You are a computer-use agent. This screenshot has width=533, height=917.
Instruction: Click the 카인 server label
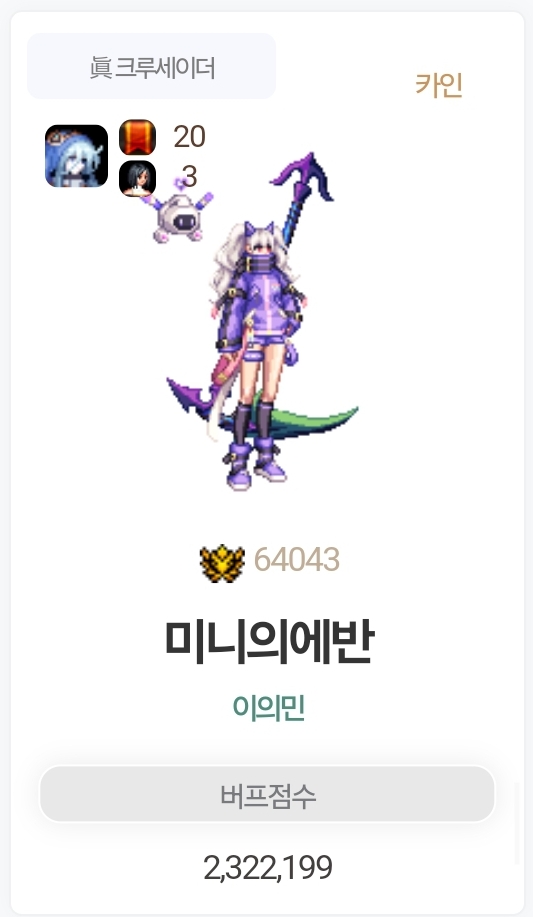click(x=439, y=85)
